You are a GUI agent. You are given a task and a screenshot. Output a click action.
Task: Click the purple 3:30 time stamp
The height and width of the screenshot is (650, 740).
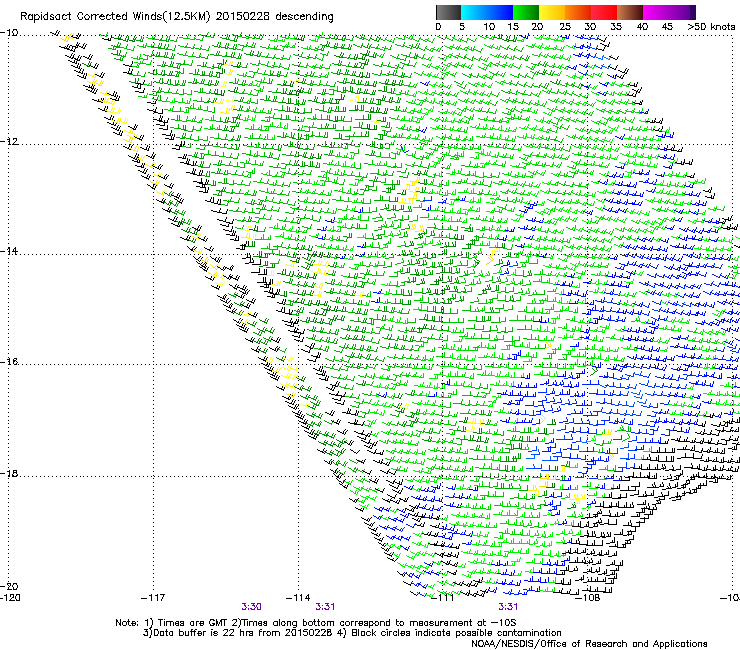point(252,607)
